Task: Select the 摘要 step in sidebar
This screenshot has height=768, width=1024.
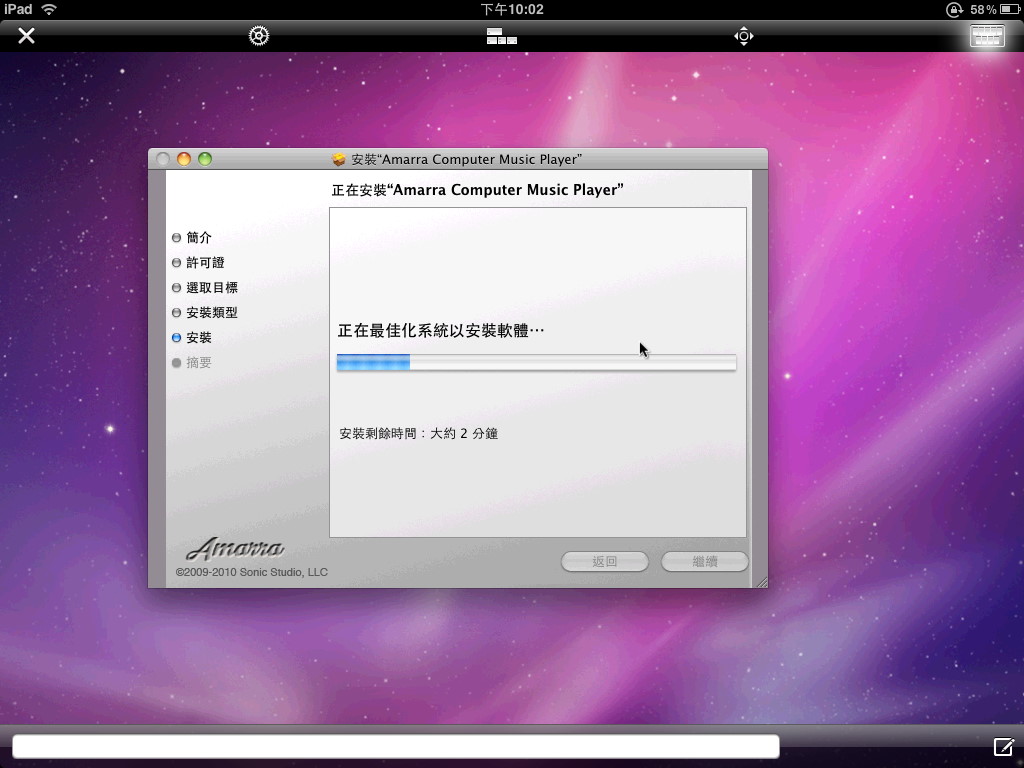Action: point(192,362)
